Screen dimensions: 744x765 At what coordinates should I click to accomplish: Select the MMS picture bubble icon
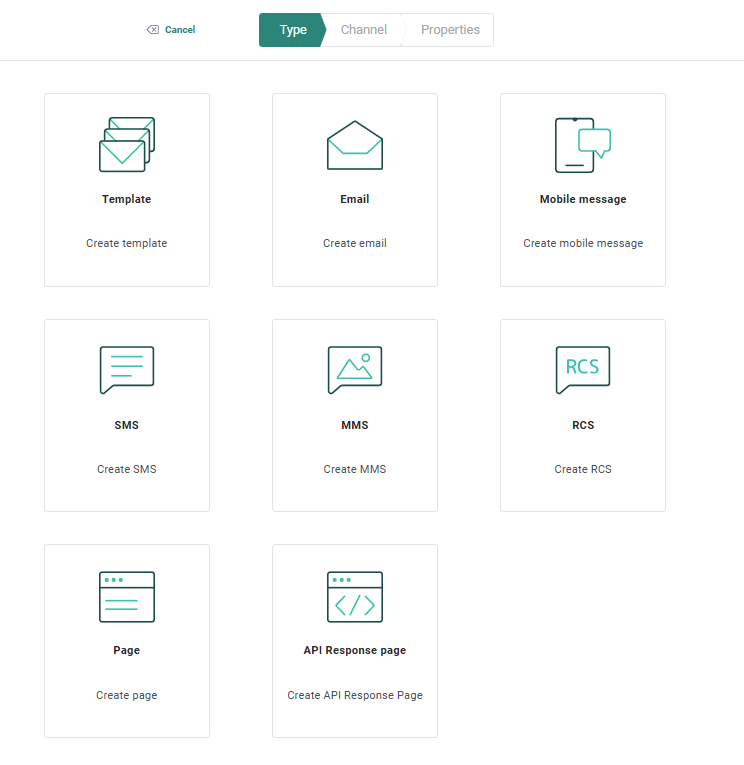(355, 370)
